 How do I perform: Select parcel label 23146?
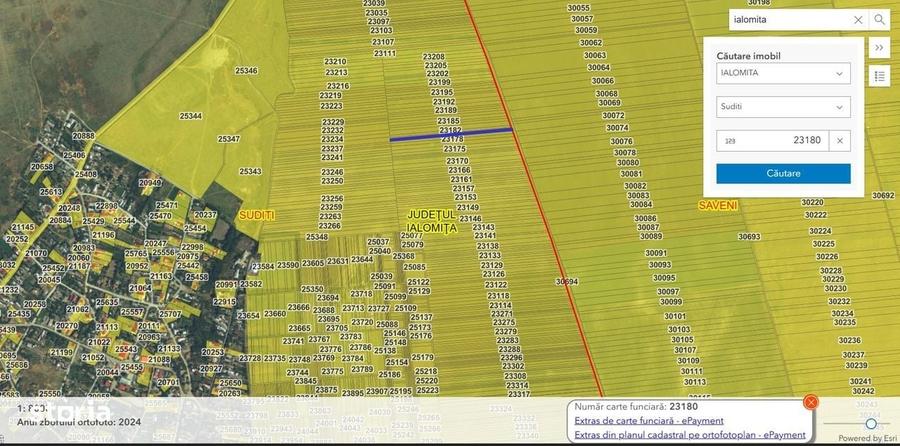(x=470, y=219)
